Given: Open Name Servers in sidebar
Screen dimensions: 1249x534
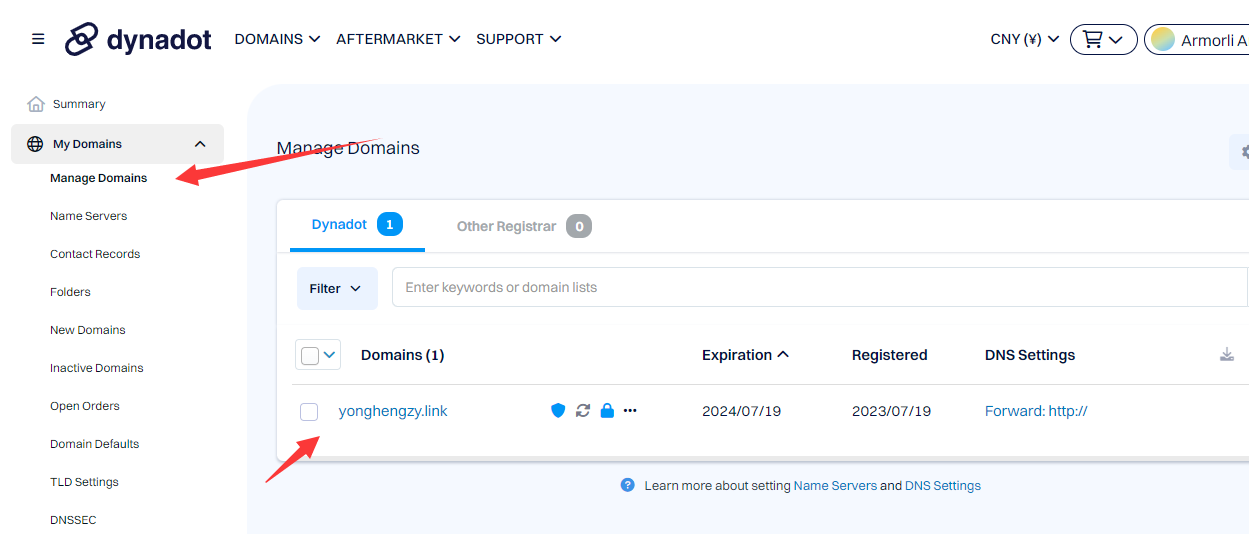Looking at the screenshot, I should 88,216.
